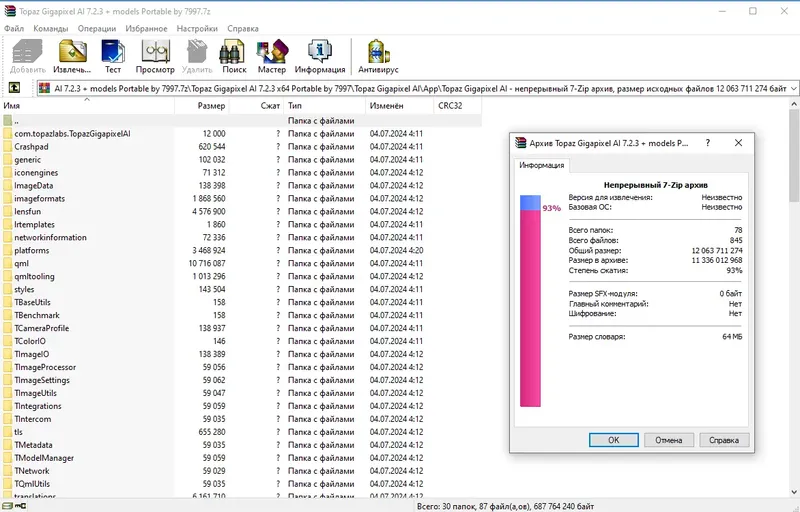Open the Файл menu
This screenshot has width=800, height=512.
coord(14,29)
